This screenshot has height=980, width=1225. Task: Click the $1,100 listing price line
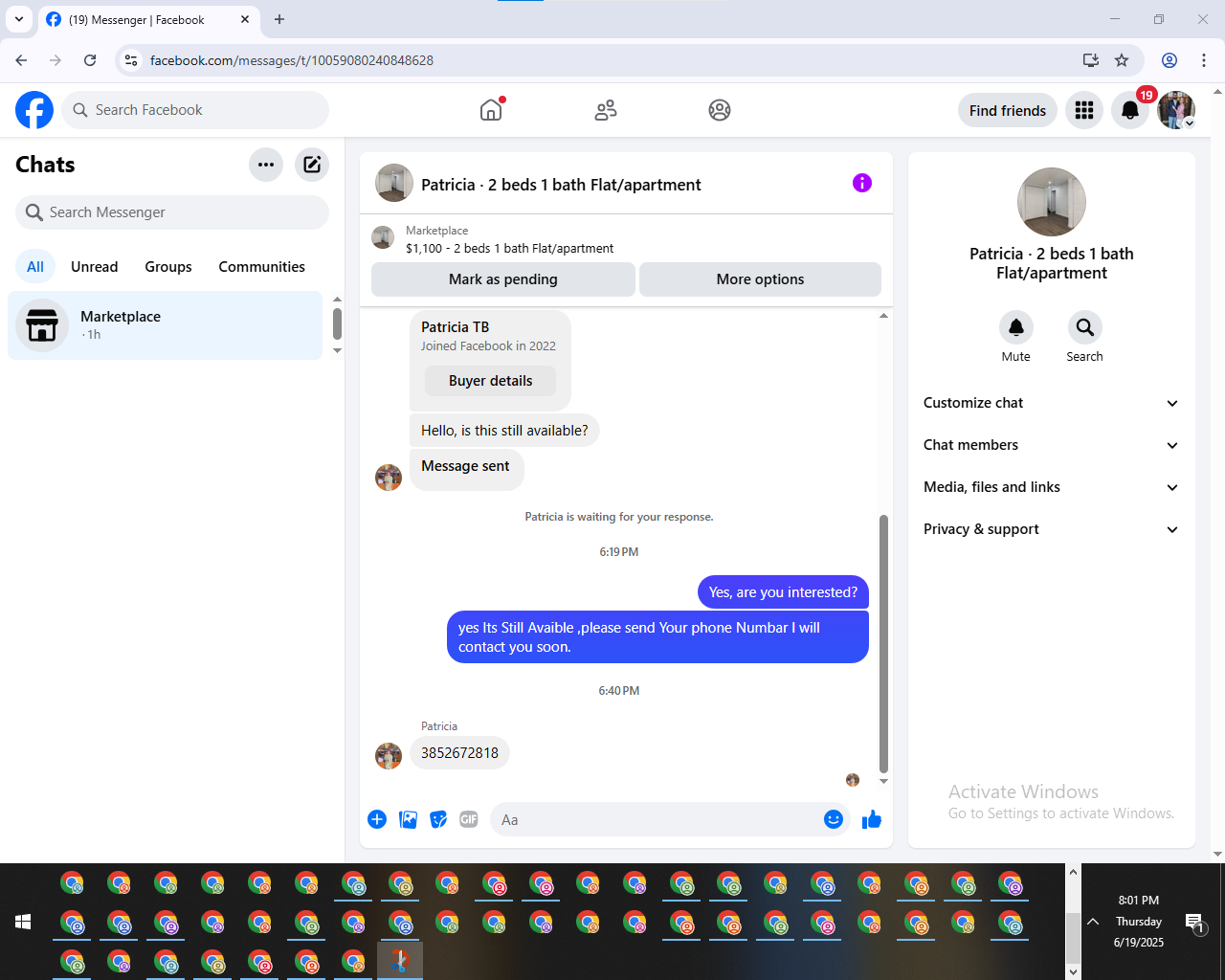click(x=510, y=249)
